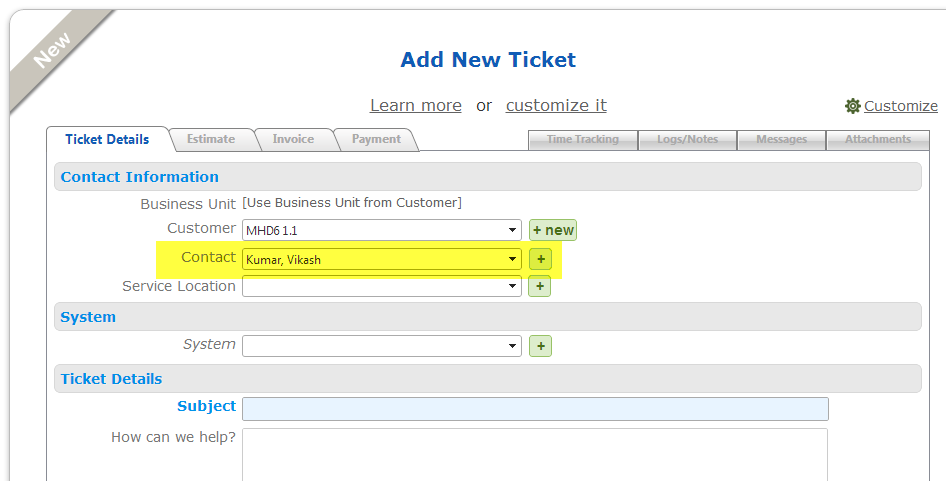Switch to the Attachments tab
The height and width of the screenshot is (481, 946).
(877, 140)
